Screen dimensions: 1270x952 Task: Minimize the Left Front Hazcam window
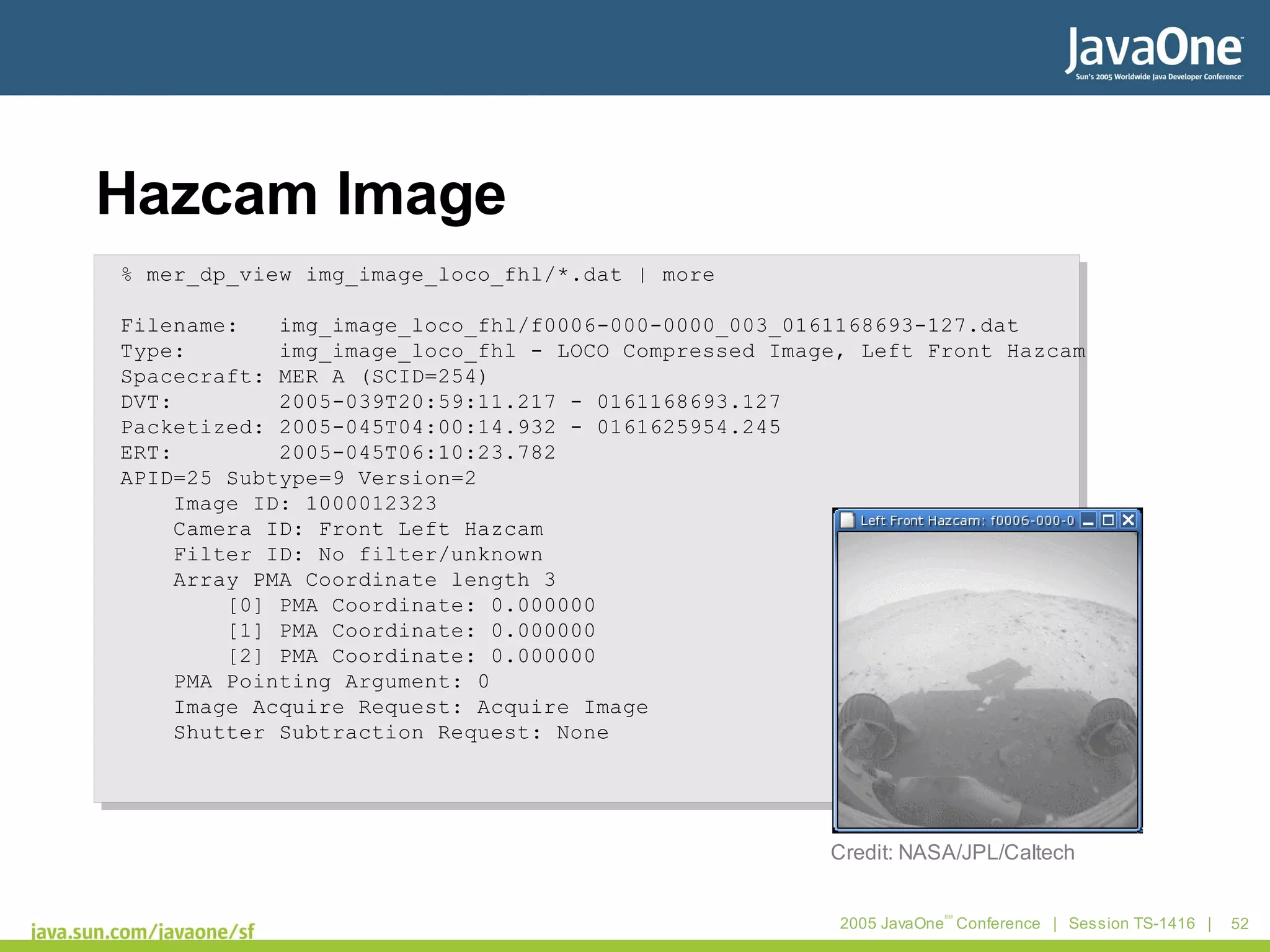[x=1088, y=521]
